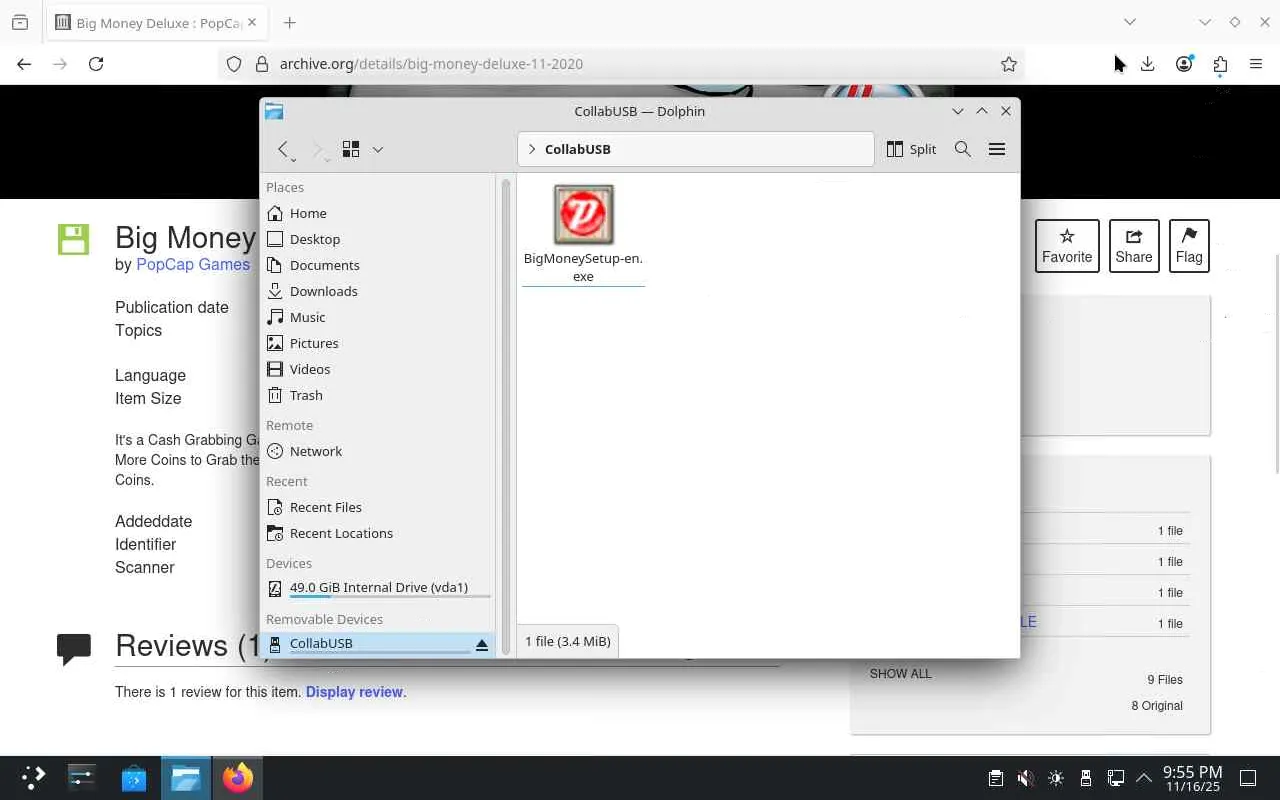
Task: Click the Display review link
Action: click(354, 692)
